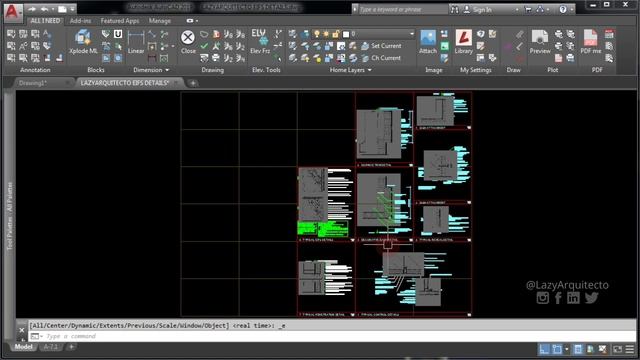Open the quick access toolbar customize dropdown

pos(73,9)
